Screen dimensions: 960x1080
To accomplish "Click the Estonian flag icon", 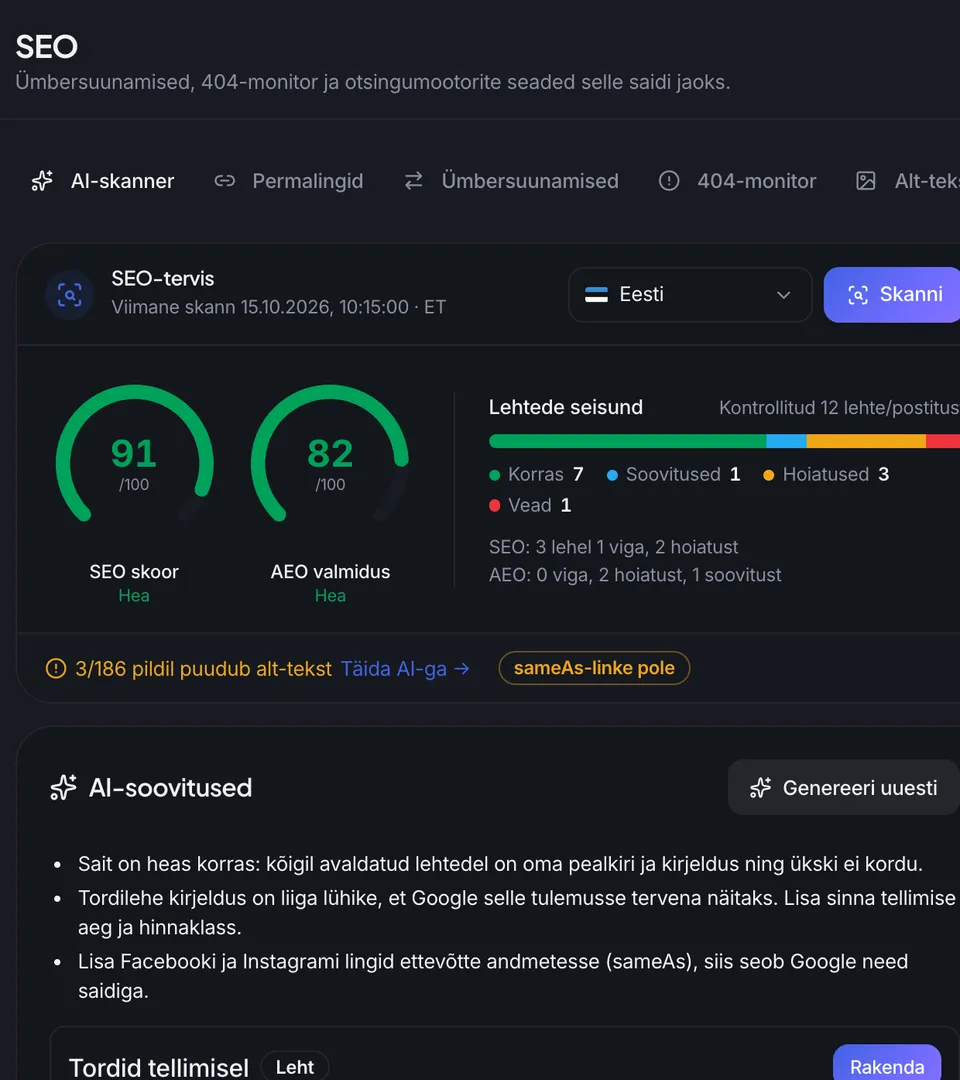I will (596, 295).
